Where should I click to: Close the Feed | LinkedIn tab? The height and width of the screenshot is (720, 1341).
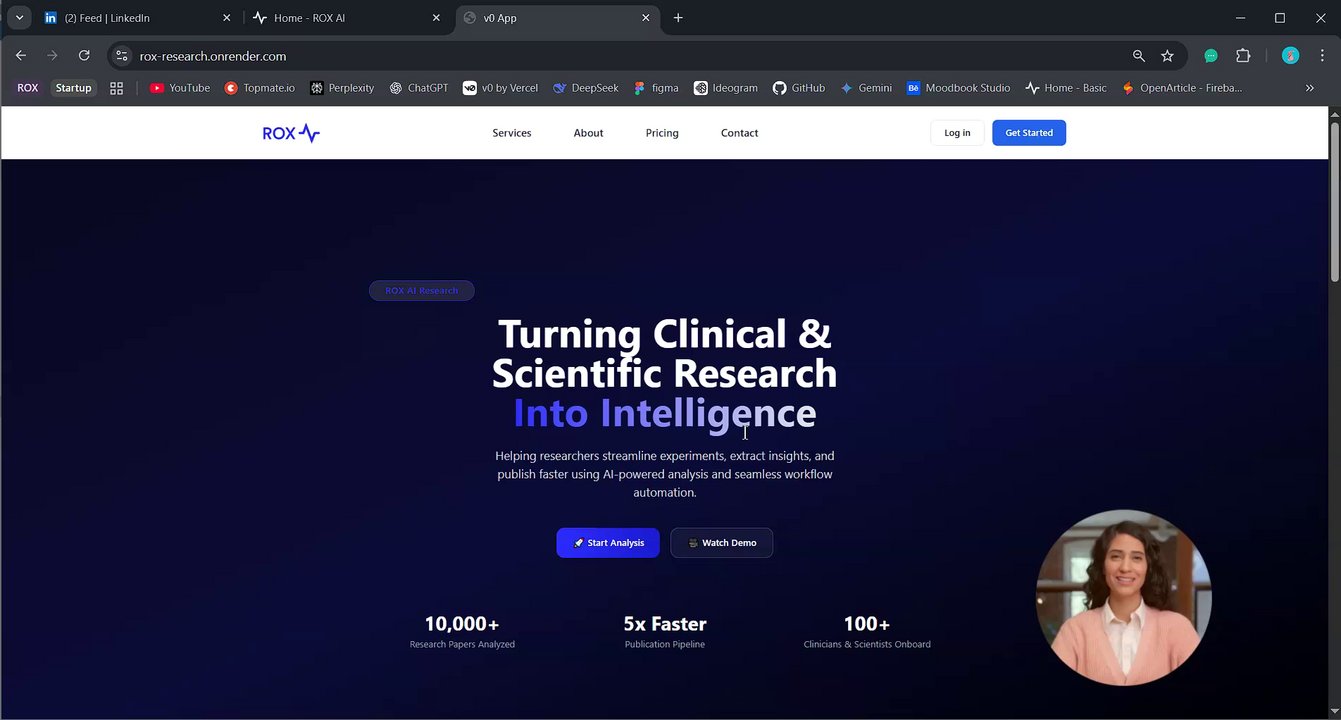pos(226,18)
